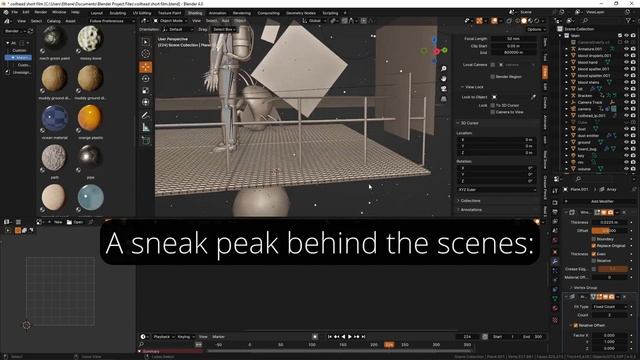Select the ocean material thumbnail
This screenshot has height=360, width=640.
[x=54, y=118]
